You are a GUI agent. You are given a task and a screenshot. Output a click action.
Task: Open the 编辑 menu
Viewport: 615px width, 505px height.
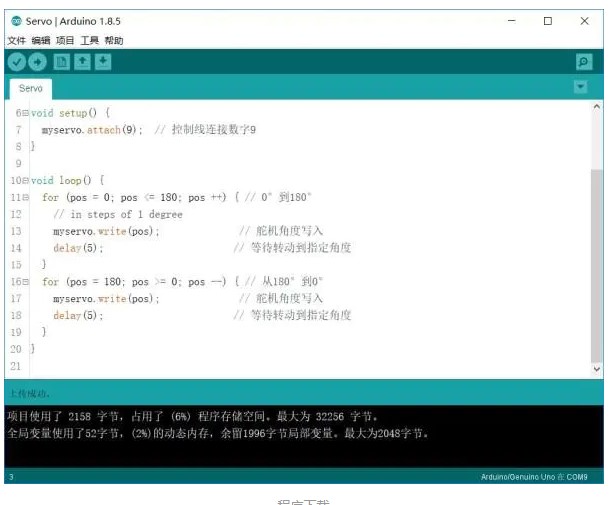click(41, 40)
